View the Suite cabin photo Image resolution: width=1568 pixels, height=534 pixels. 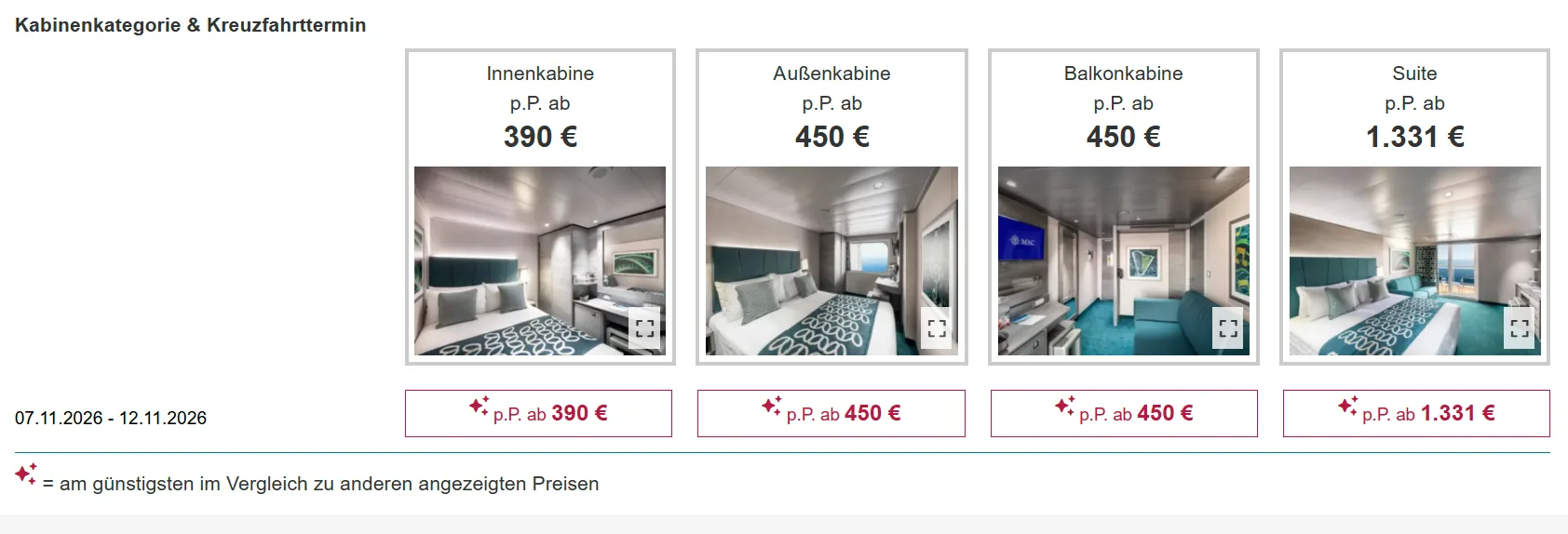pyautogui.click(x=1415, y=260)
